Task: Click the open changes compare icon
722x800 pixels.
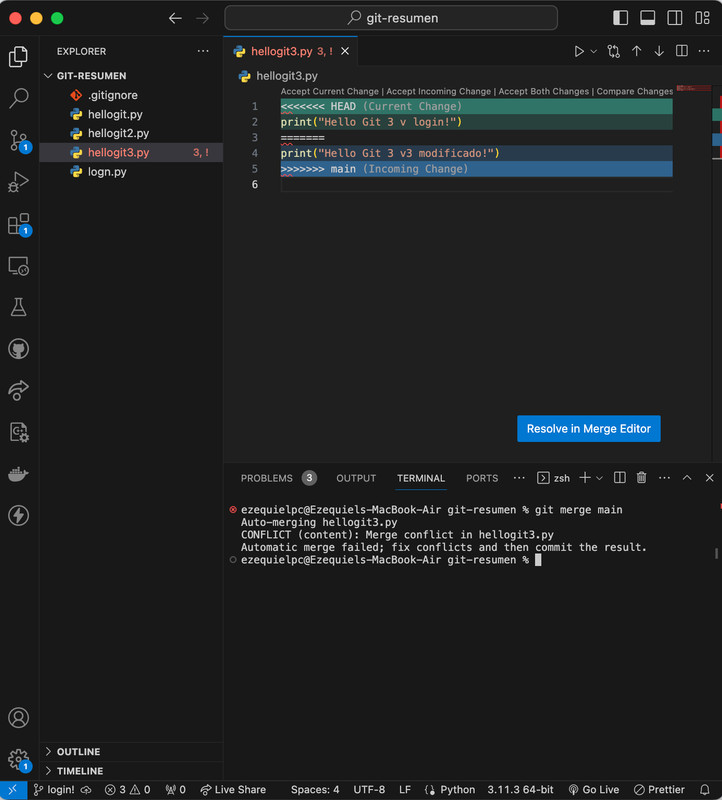Action: 613,51
